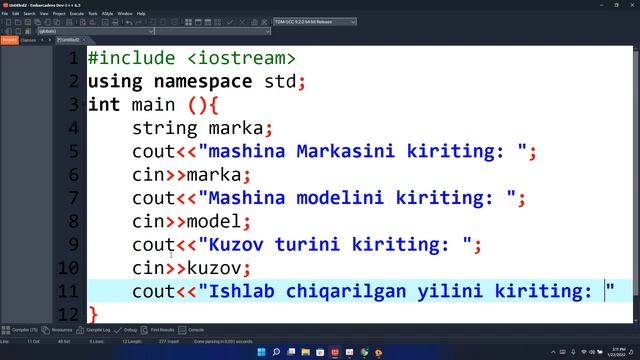Click the Console panel icon
This screenshot has height=360, width=640.
182,330
